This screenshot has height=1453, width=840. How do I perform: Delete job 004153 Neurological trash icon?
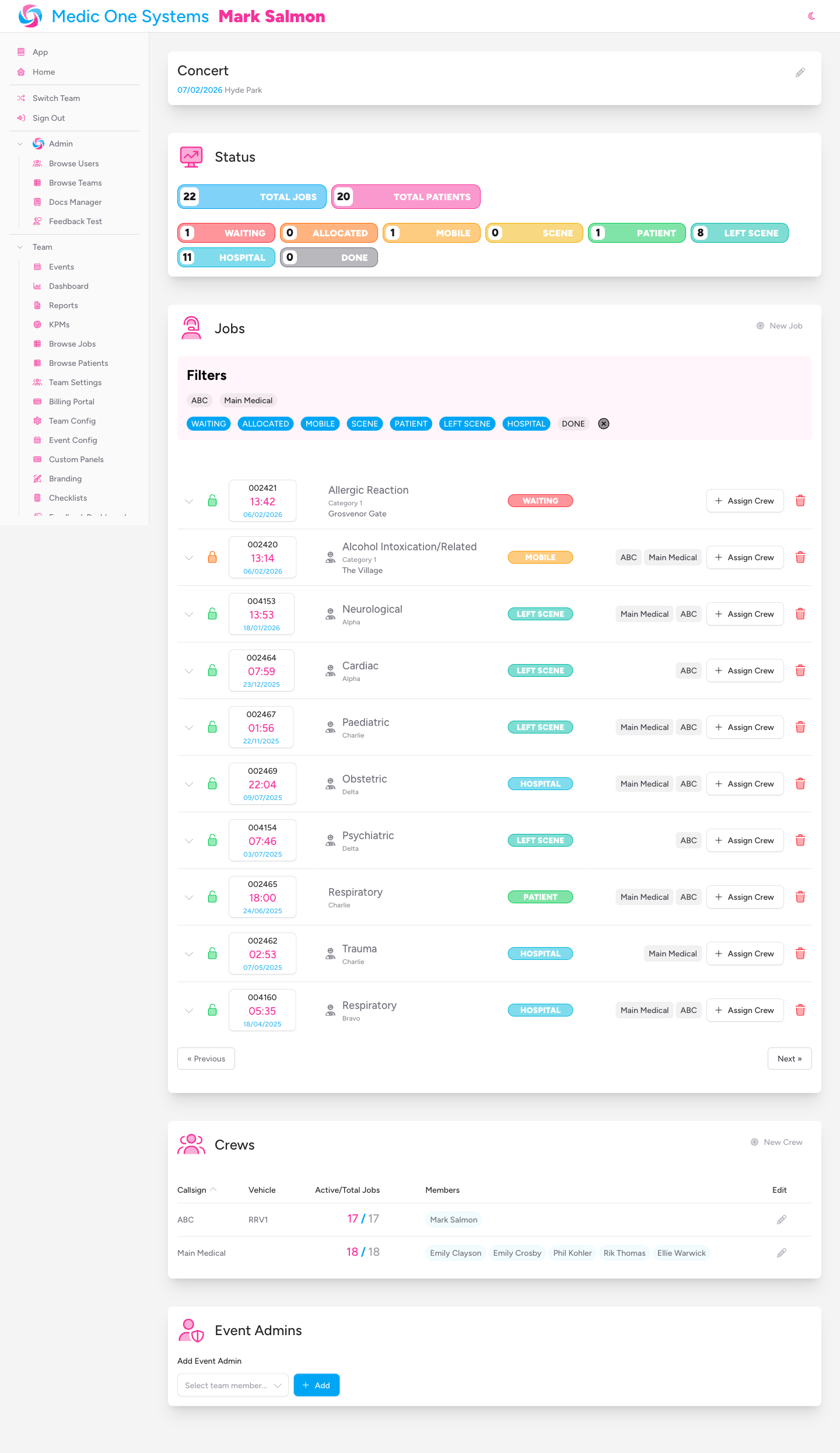pyautogui.click(x=800, y=614)
